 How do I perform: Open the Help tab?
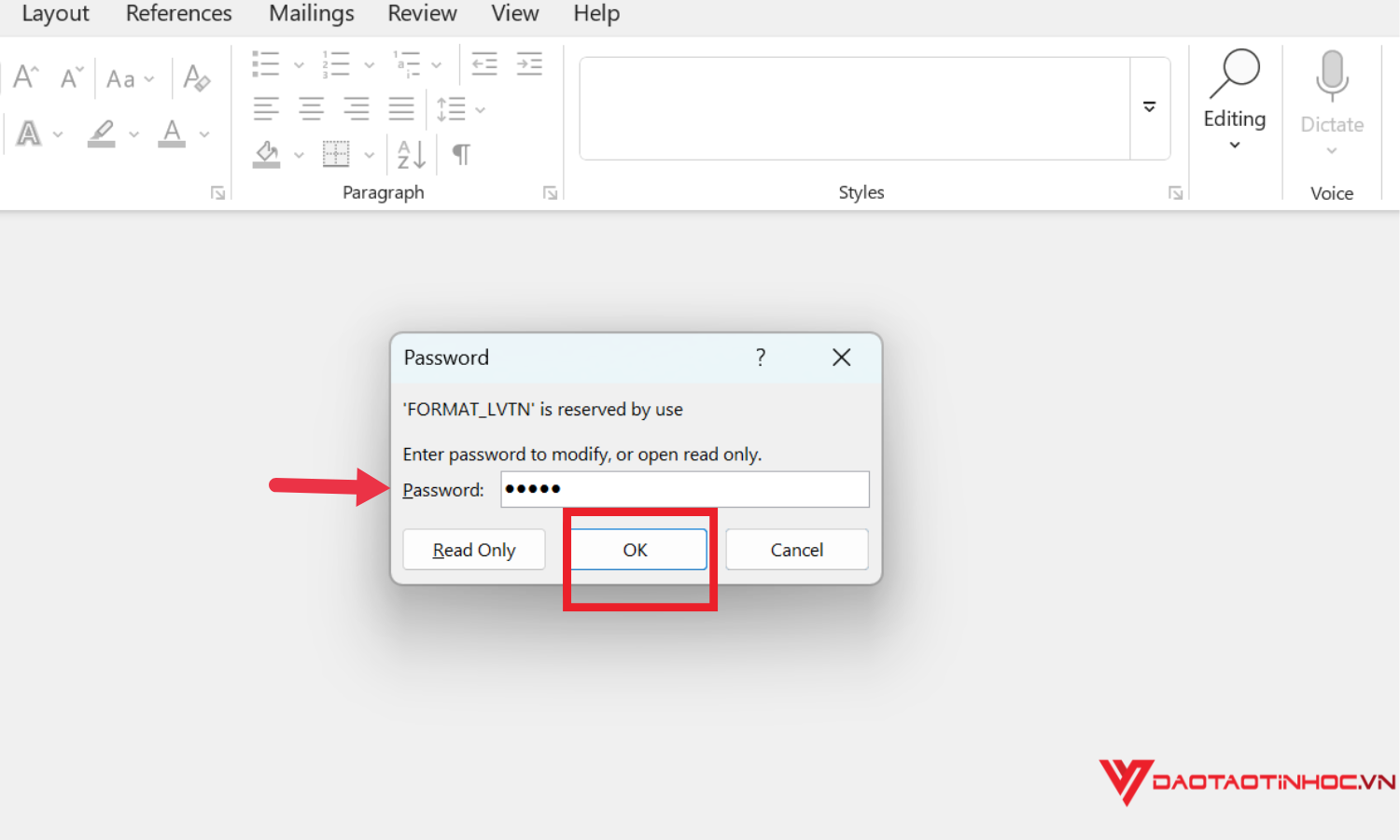pyautogui.click(x=596, y=14)
